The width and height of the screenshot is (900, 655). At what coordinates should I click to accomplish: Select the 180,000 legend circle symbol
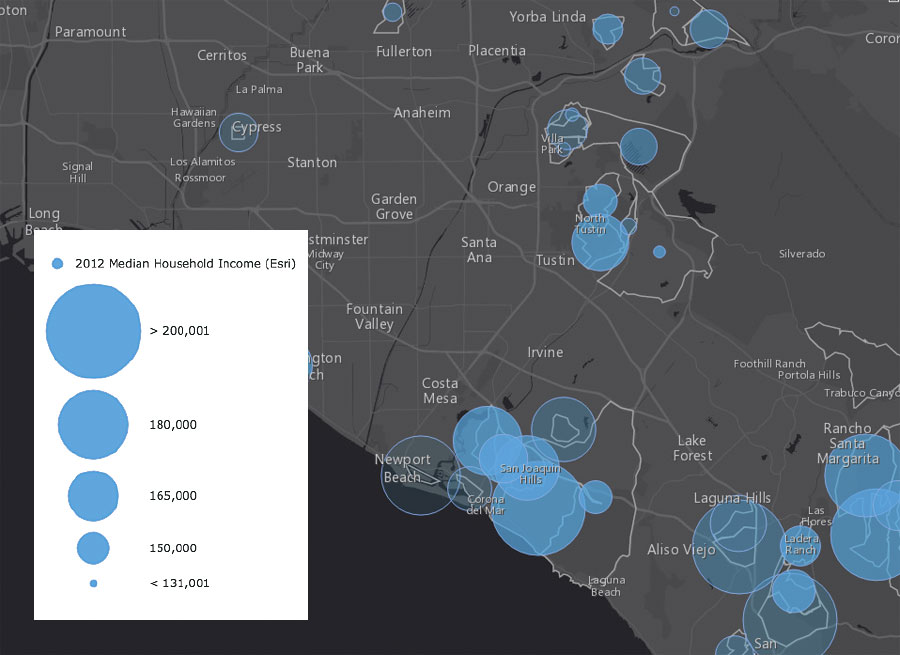(93, 424)
